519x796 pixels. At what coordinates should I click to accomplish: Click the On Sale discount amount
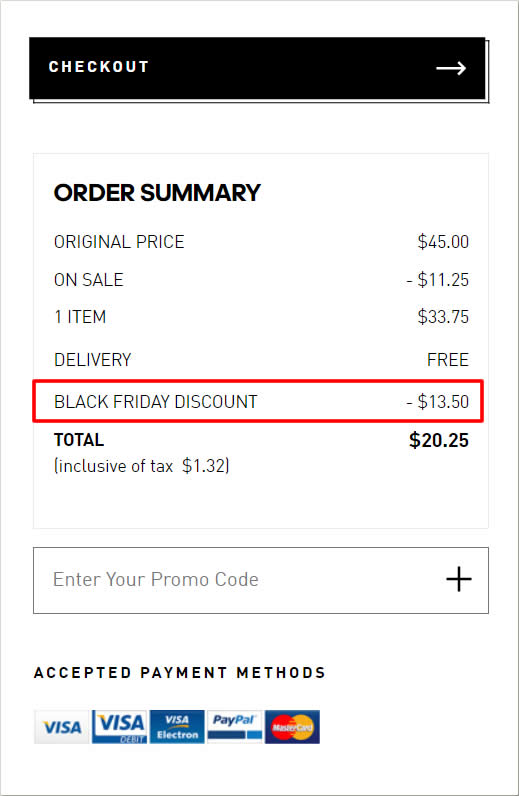tap(437, 280)
